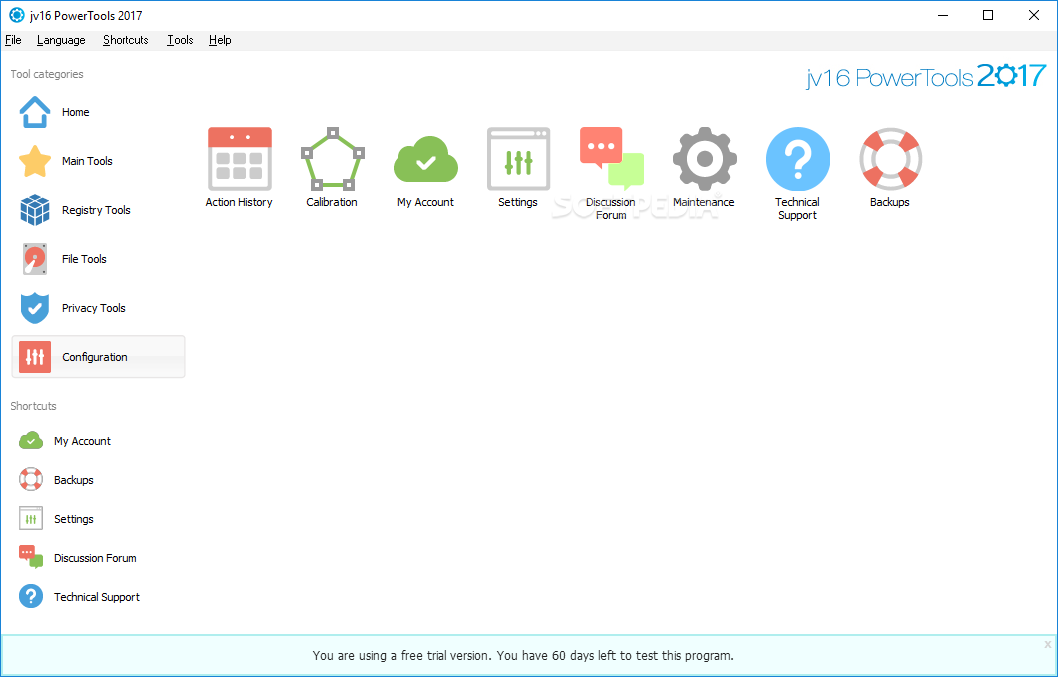This screenshot has width=1058, height=677.
Task: Open the Maintenance gear icon
Action: tap(704, 159)
